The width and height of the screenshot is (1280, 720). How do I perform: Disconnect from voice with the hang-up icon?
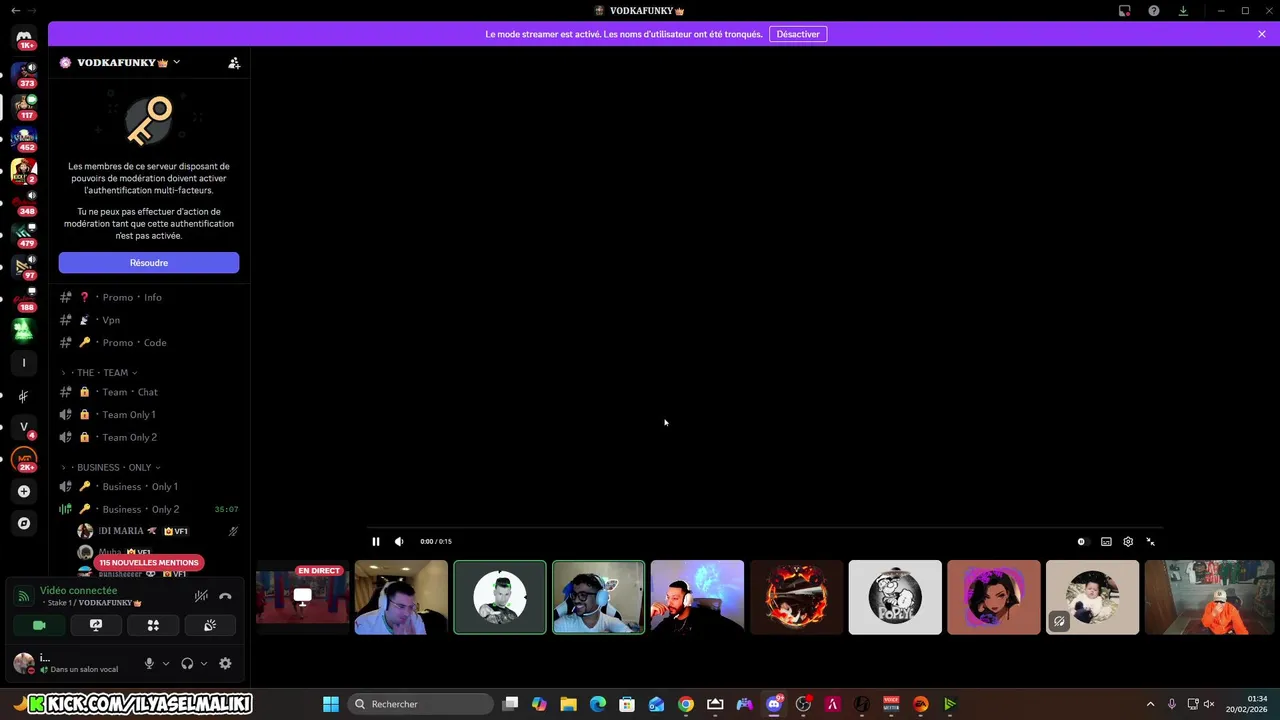[225, 596]
